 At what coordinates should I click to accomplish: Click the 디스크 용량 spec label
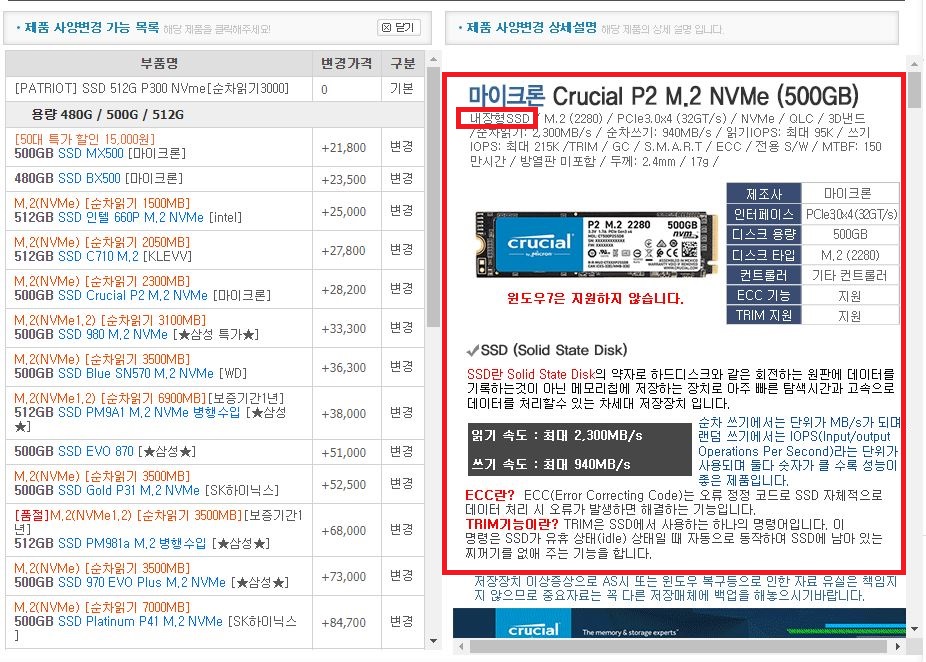pyautogui.click(x=764, y=234)
